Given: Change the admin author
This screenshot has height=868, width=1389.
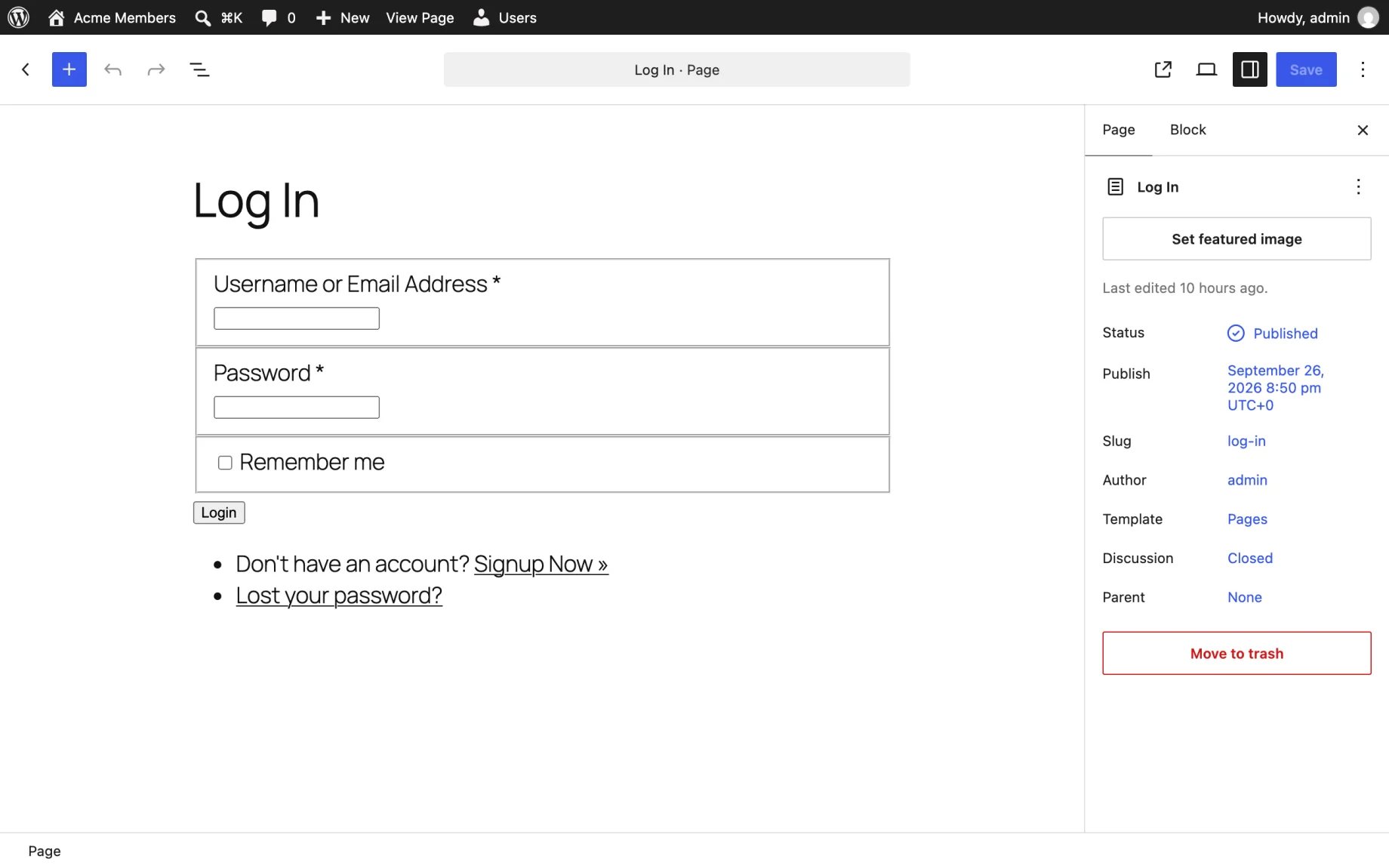Looking at the screenshot, I should (1247, 480).
